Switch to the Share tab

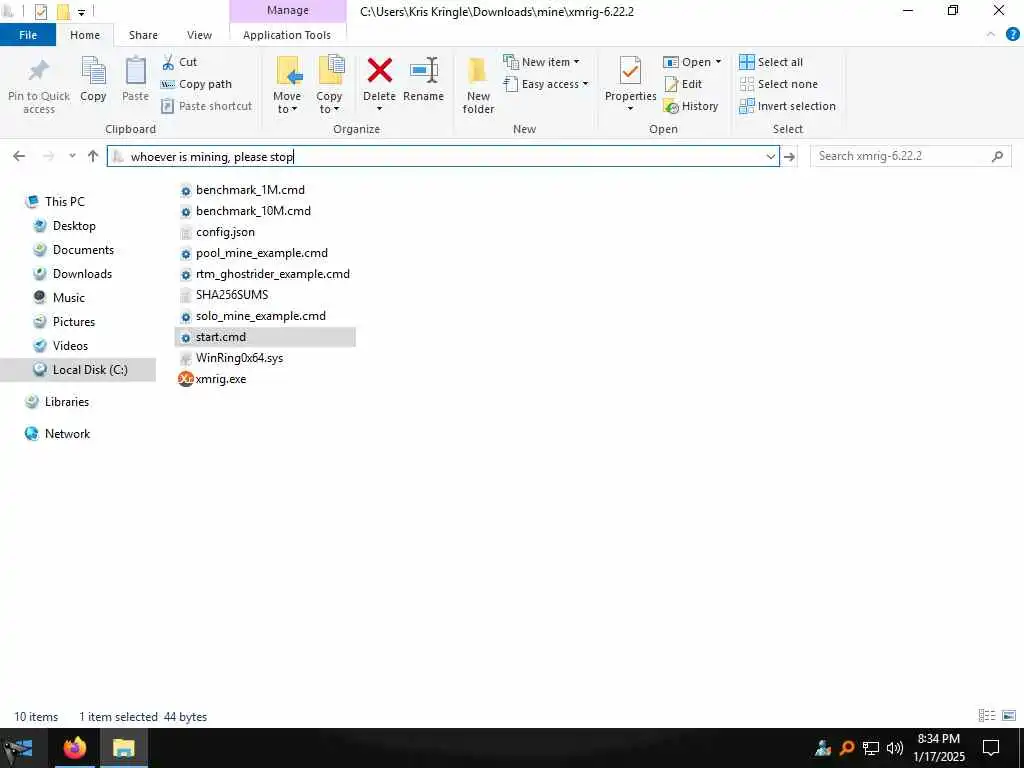pos(143,35)
